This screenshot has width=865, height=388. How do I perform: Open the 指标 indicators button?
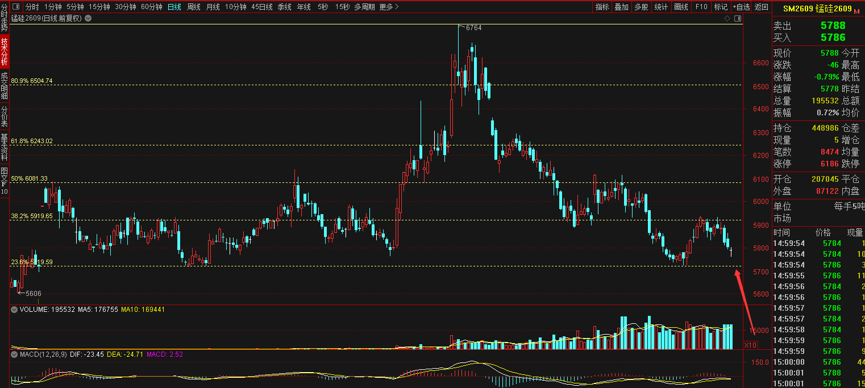pyautogui.click(x=602, y=7)
